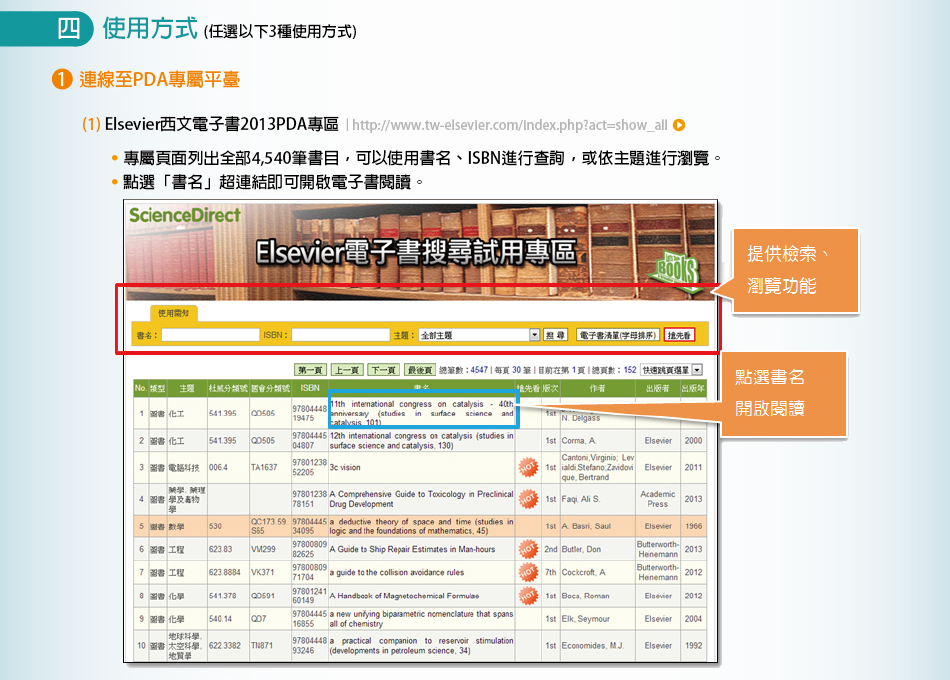The width and height of the screenshot is (950, 680).
Task: Open title 11th international congress on catalysis
Action: 422,413
